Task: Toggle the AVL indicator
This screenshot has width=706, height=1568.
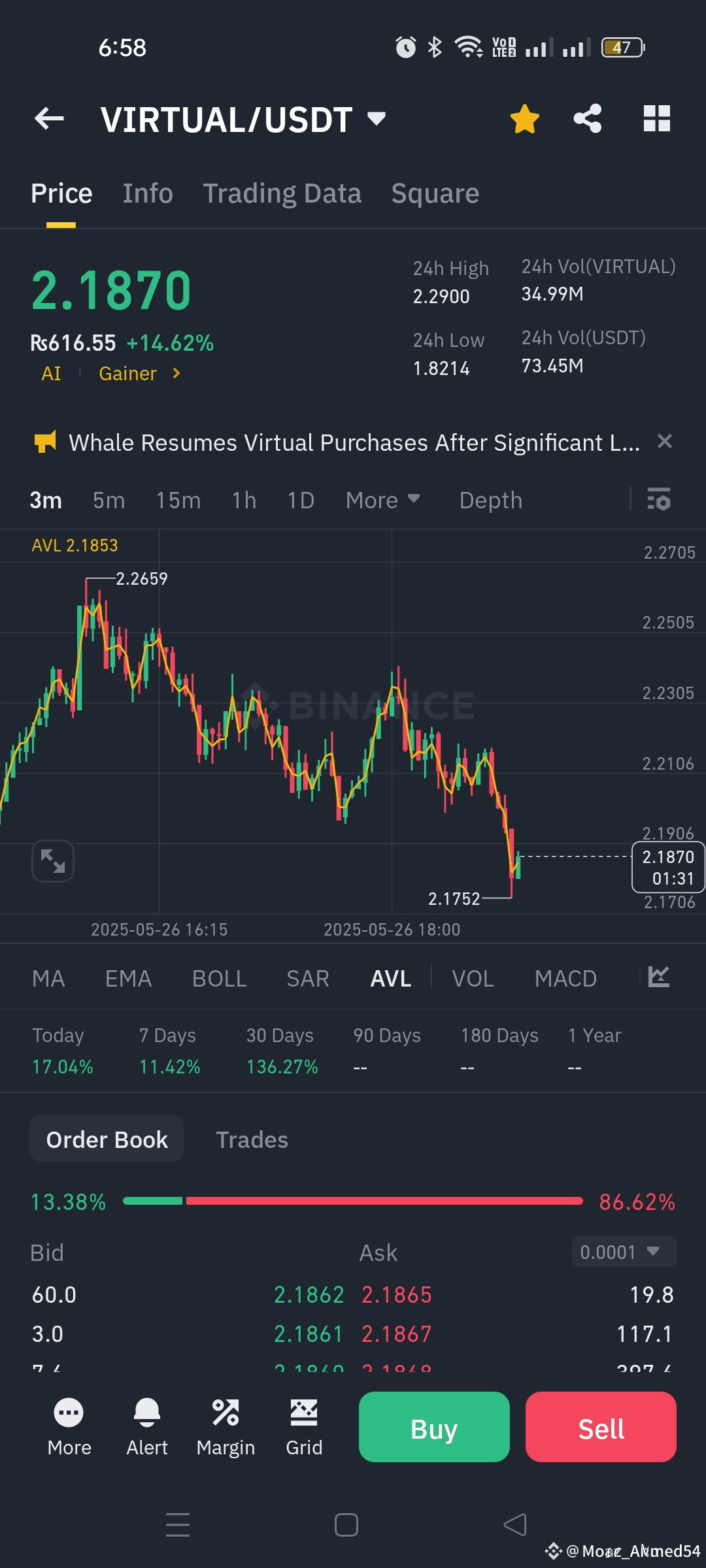Action: click(x=391, y=979)
